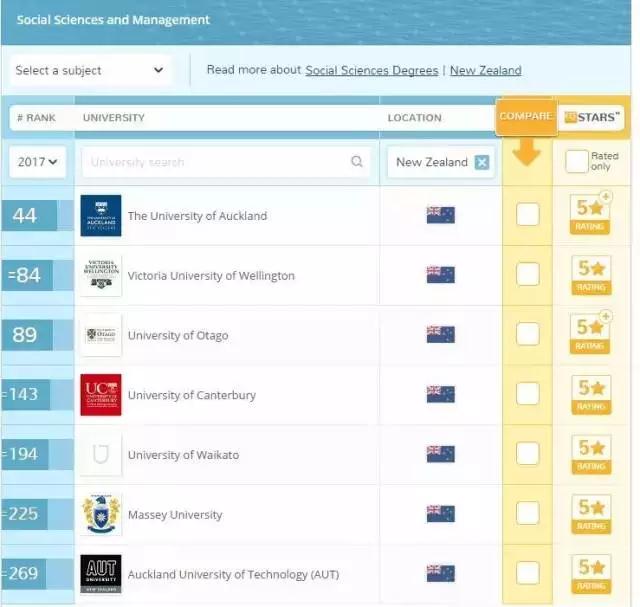
Task: Click the search magnifier icon
Action: [x=357, y=162]
